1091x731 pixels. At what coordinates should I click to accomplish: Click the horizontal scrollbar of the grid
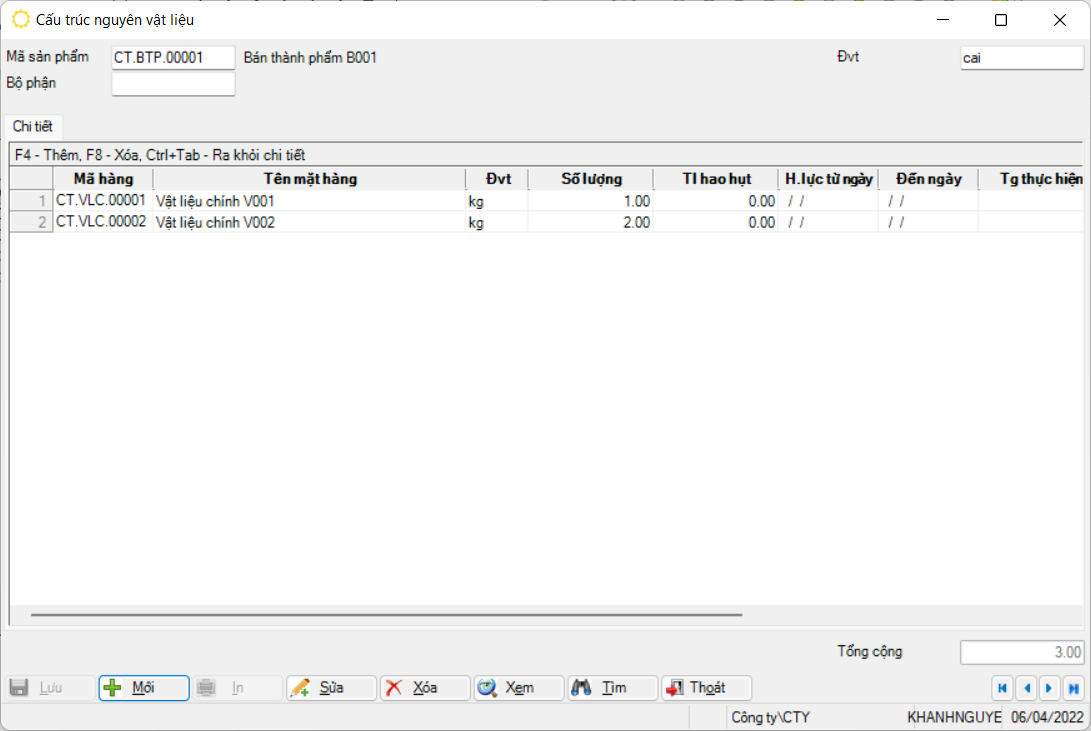tap(386, 615)
